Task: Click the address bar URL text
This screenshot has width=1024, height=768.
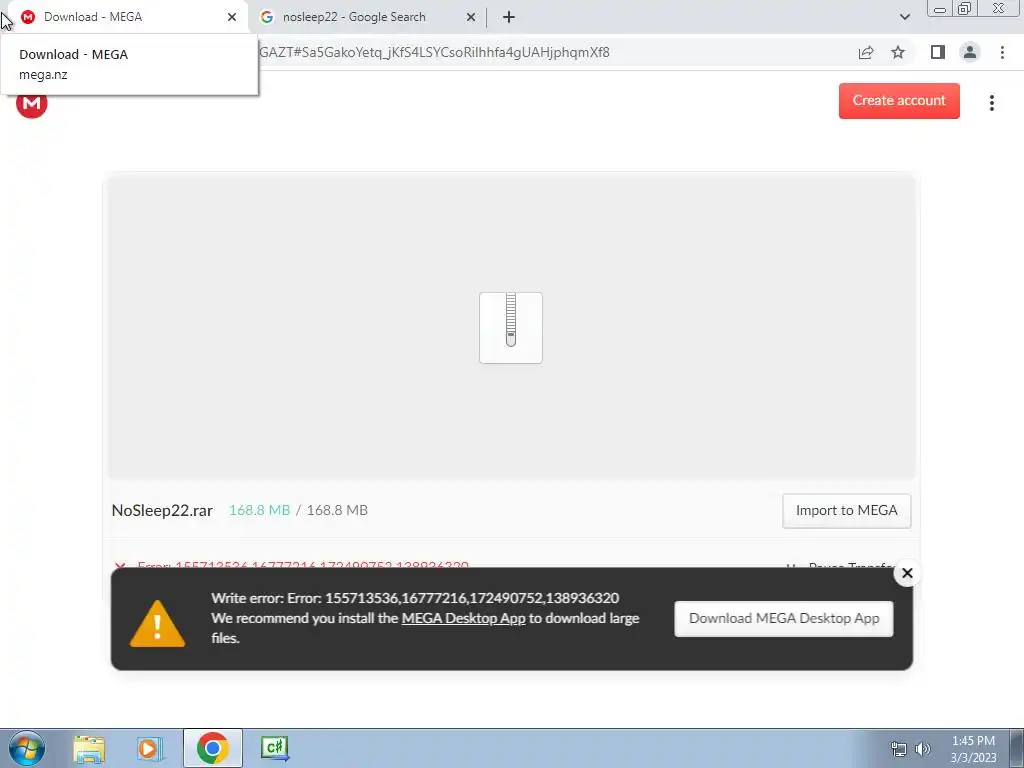Action: (x=434, y=52)
